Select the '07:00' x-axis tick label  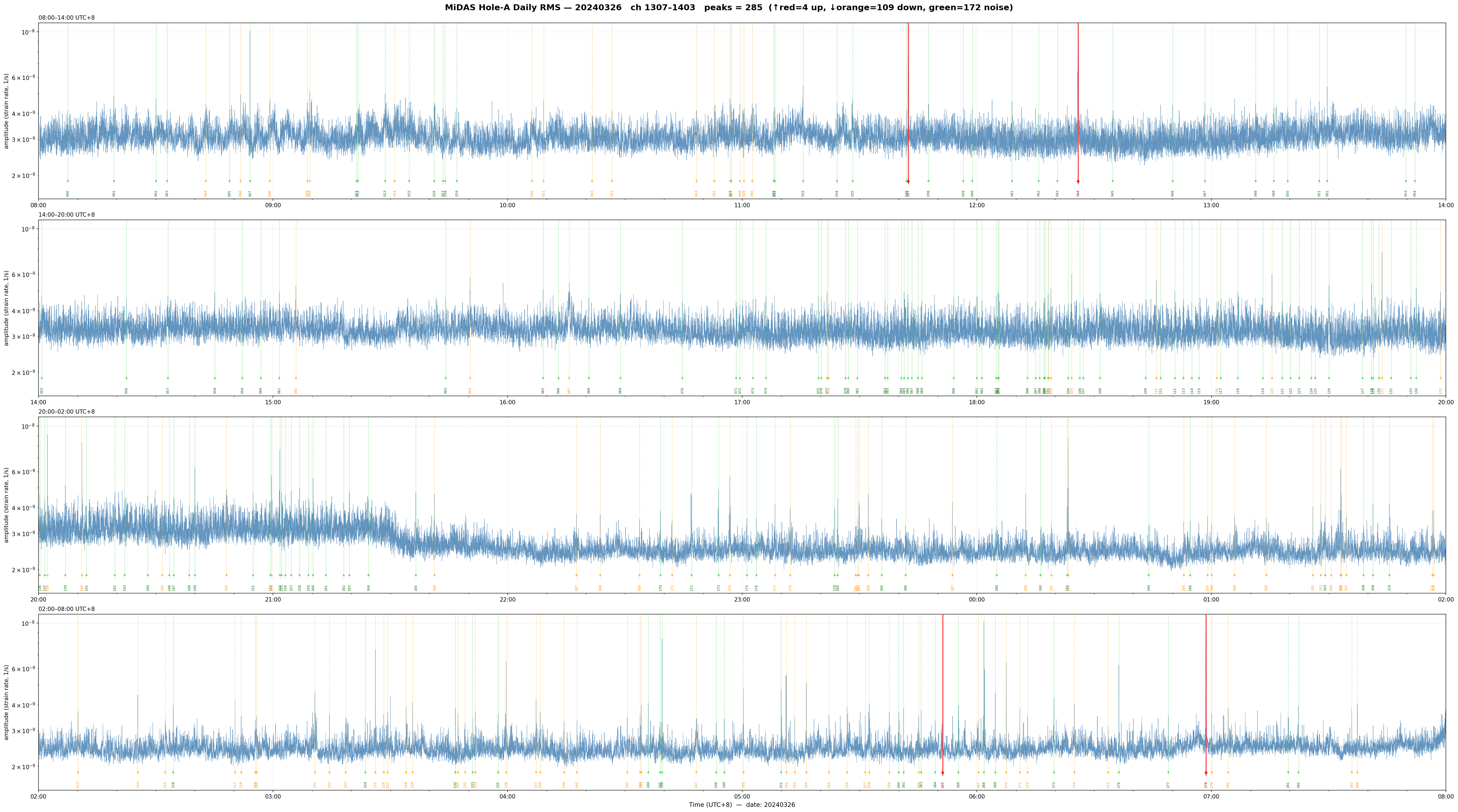1211,796
